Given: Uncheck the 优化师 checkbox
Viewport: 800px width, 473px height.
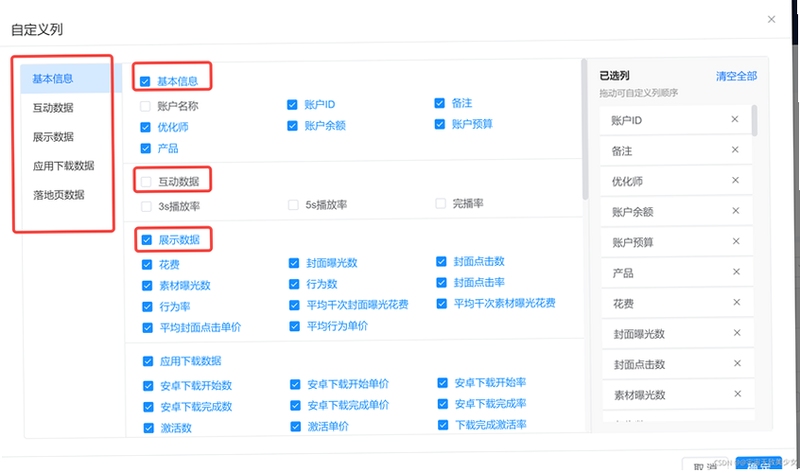Looking at the screenshot, I should click(x=145, y=127).
